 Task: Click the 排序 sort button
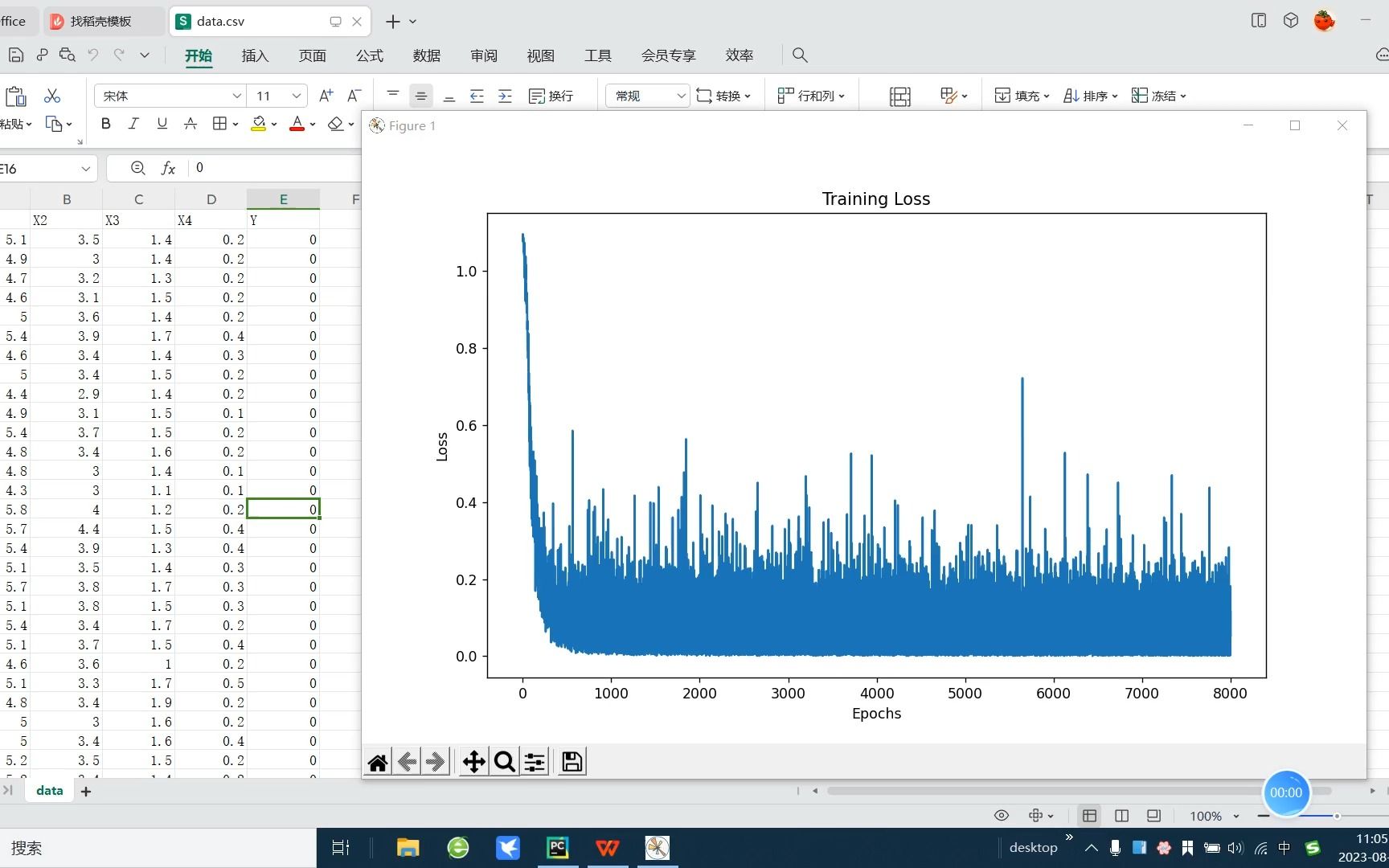click(1090, 96)
